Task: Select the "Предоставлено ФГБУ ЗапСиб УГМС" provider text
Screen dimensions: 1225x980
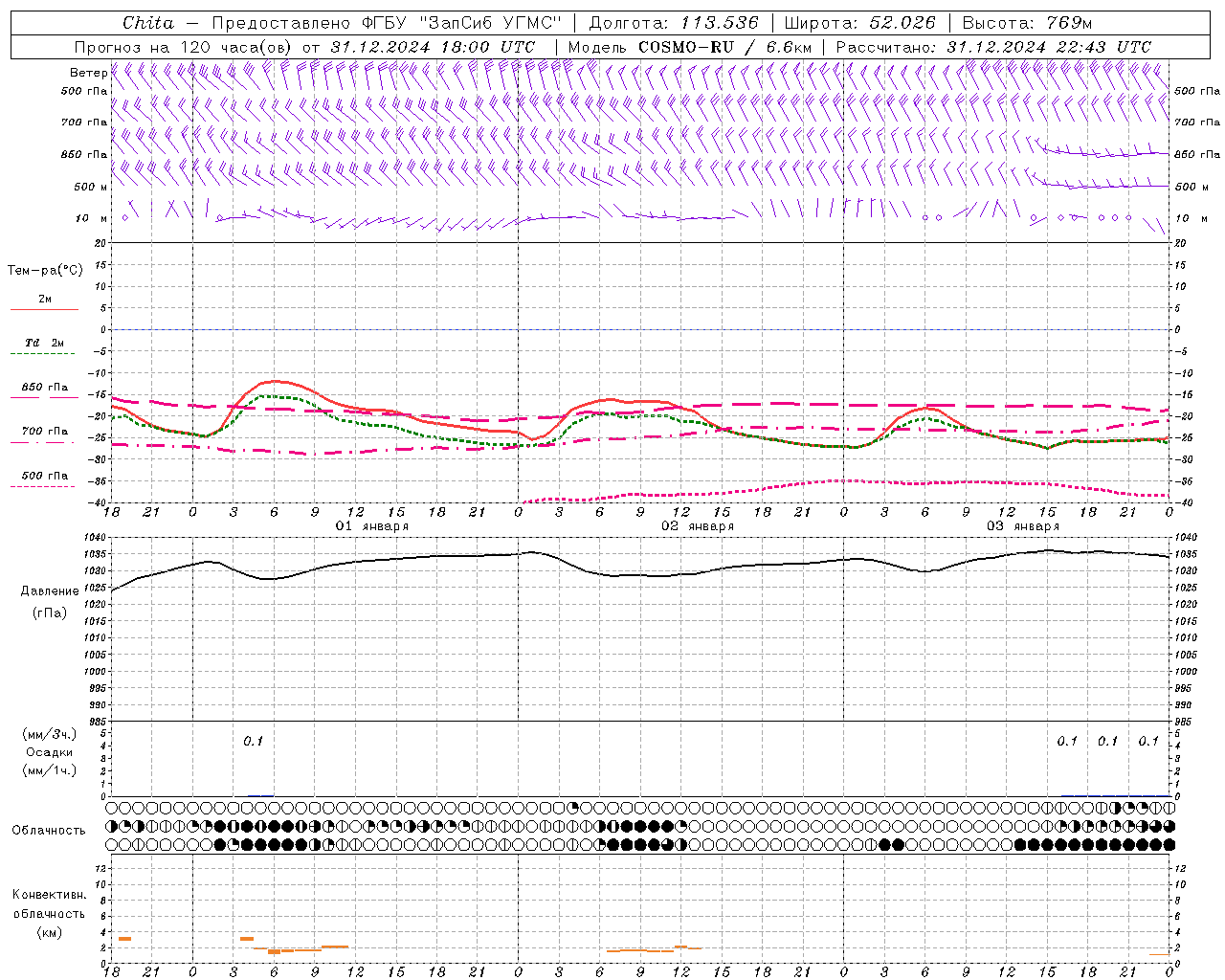Action: 386,23
